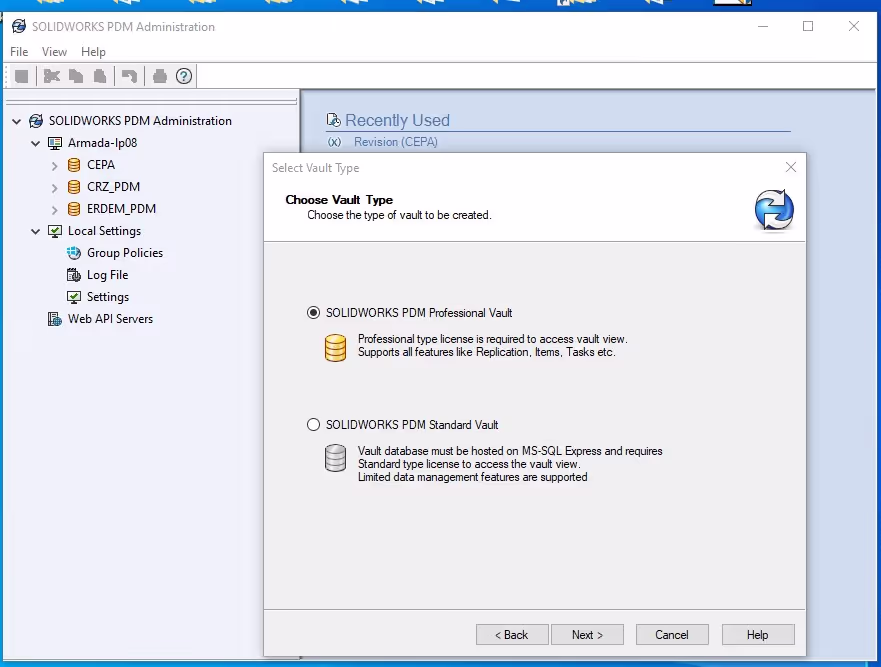Screen dimensions: 881x667
Task: Click the CEPA vault database icon
Action: click(74, 165)
